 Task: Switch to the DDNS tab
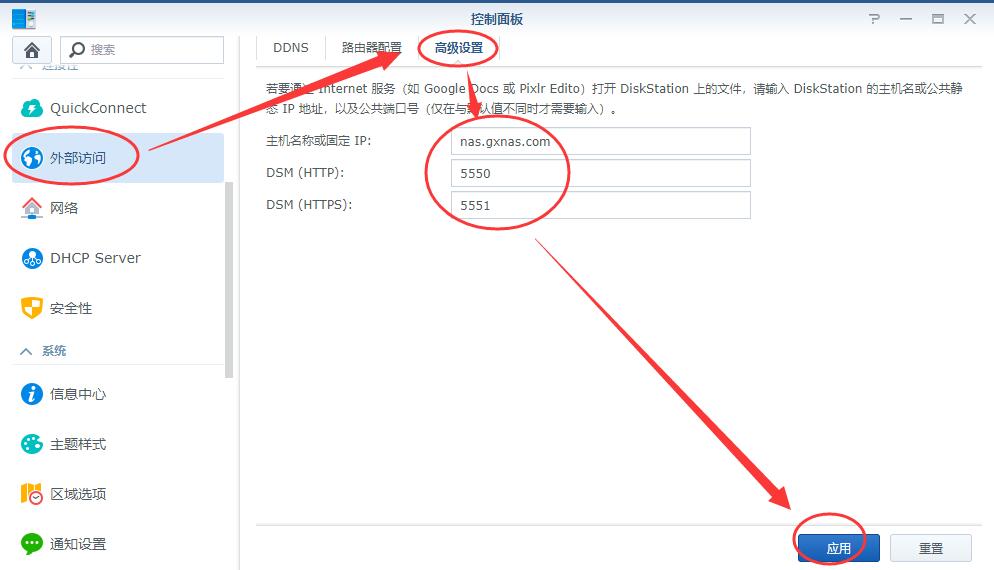click(291, 47)
